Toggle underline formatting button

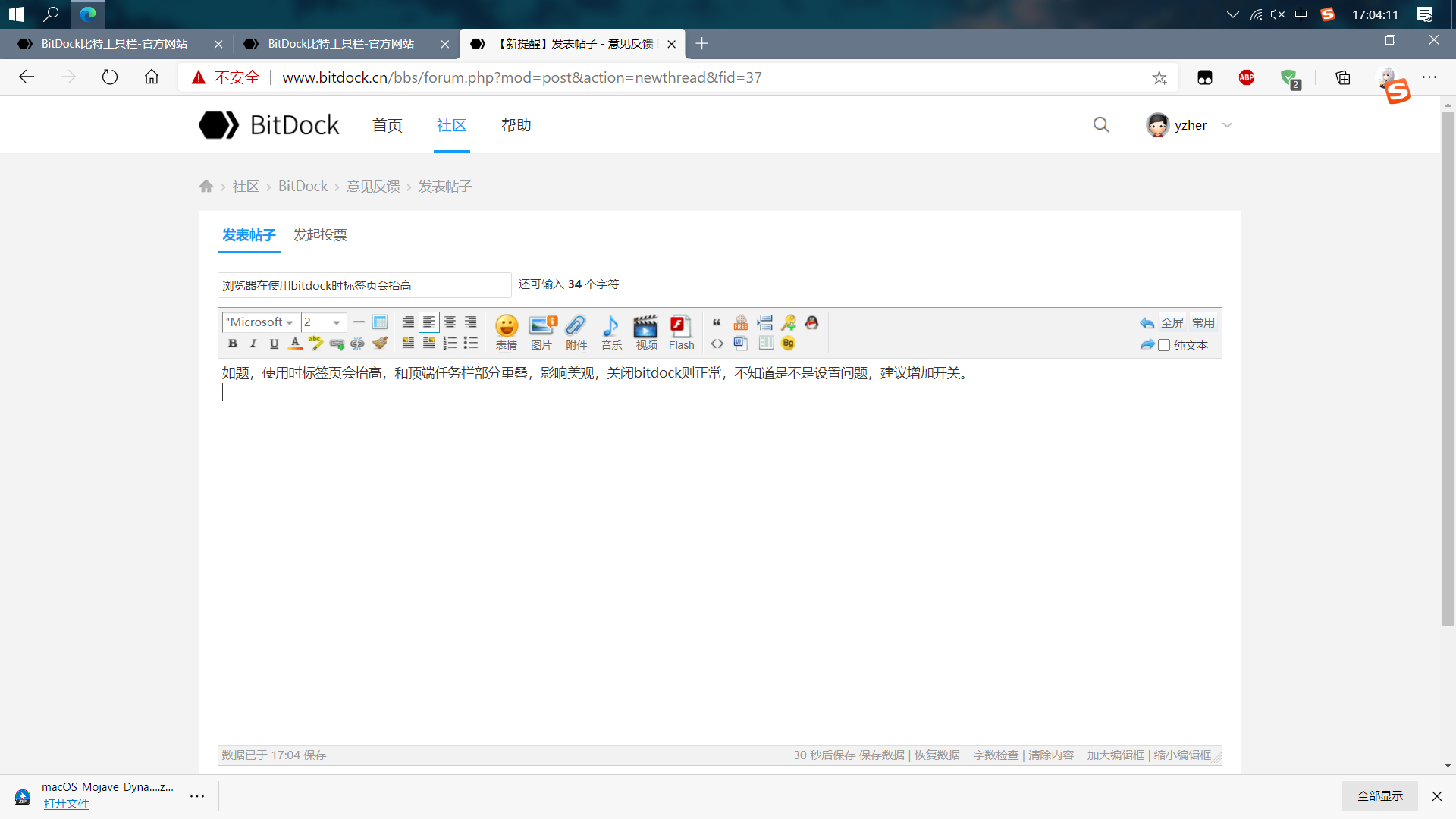click(274, 344)
